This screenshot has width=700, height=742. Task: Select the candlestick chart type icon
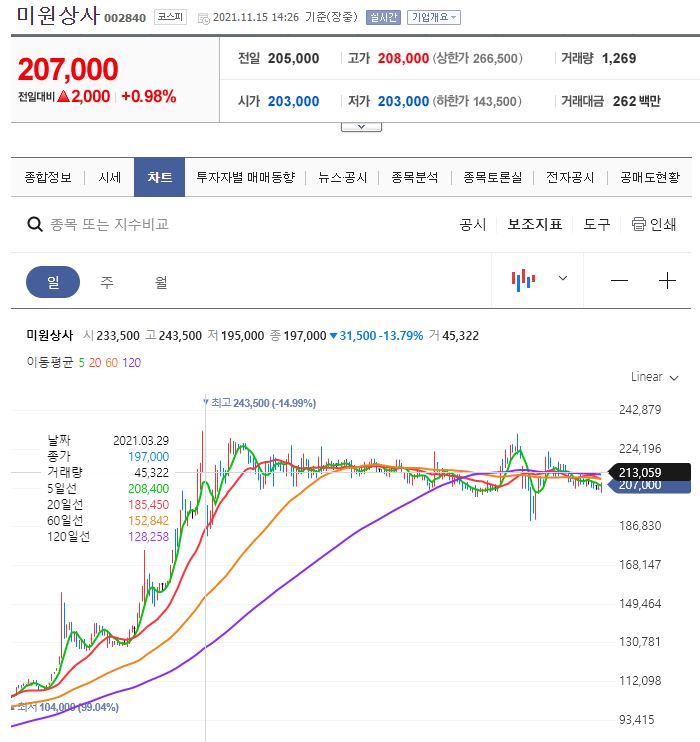[x=524, y=281]
